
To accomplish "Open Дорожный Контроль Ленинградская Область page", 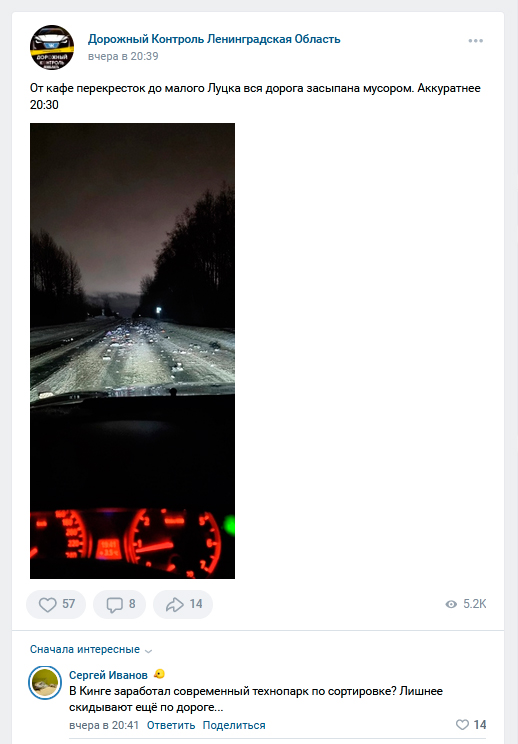I will coord(214,39).
